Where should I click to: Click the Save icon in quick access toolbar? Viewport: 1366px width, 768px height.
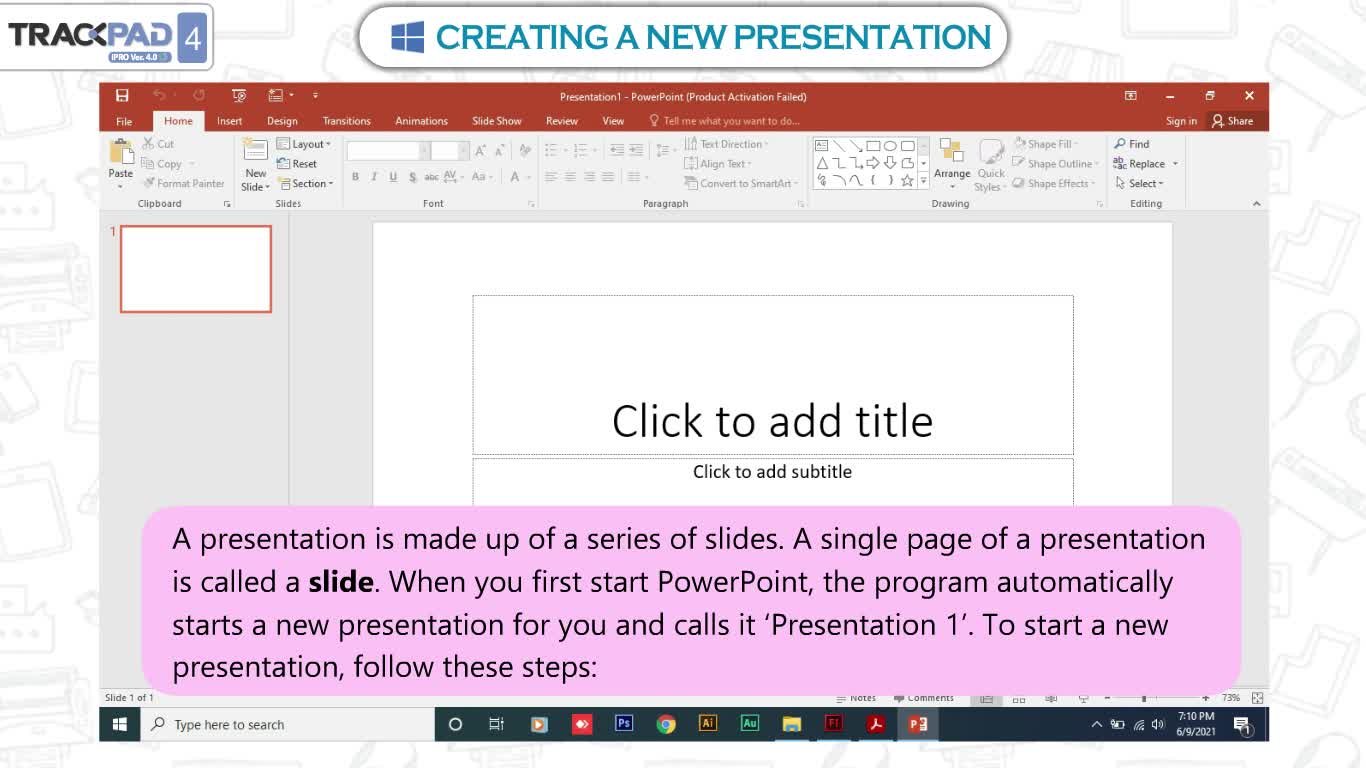click(122, 96)
